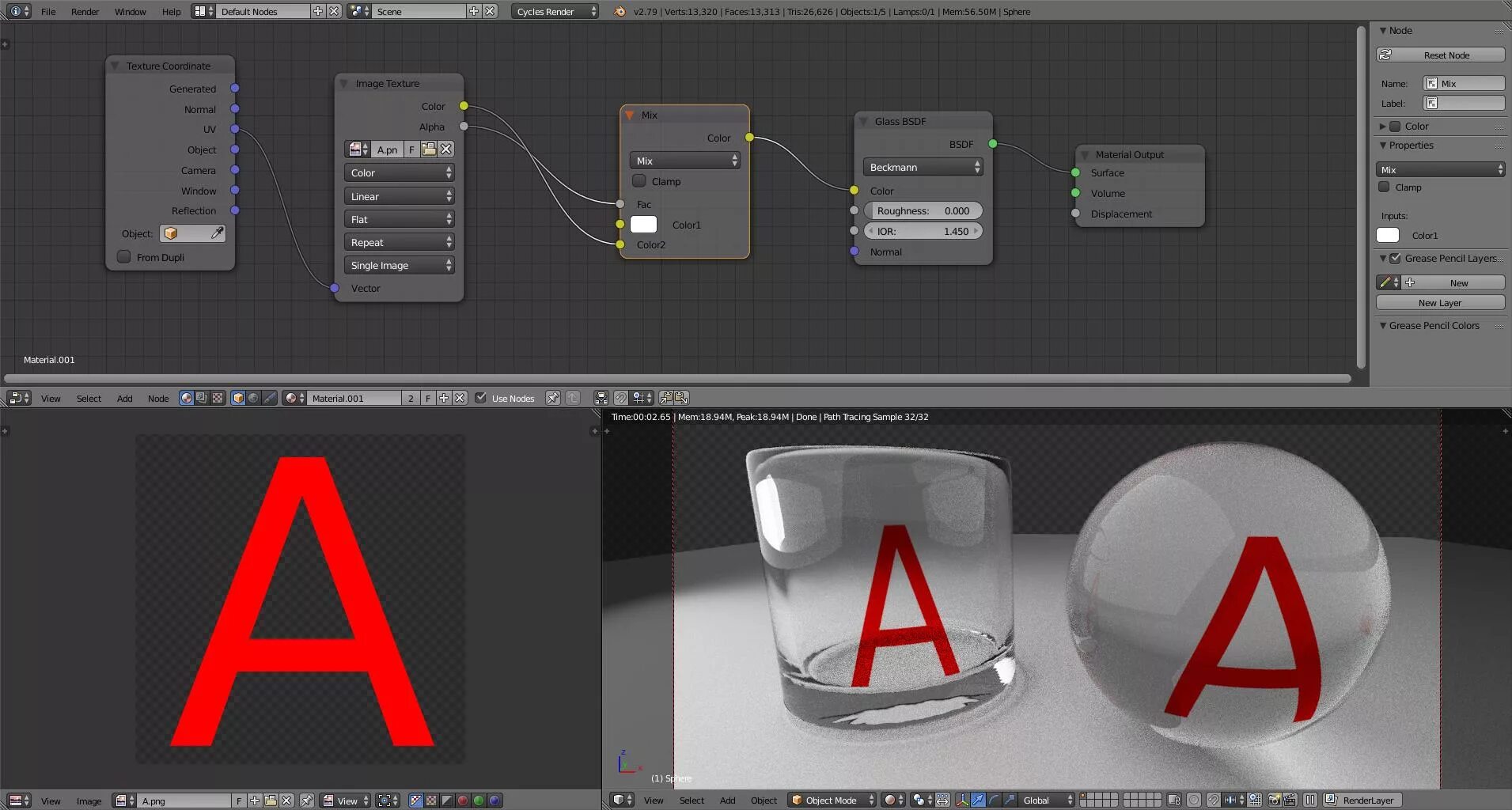Click the Color1 swatch in sidebar Inputs

[x=1388, y=235]
